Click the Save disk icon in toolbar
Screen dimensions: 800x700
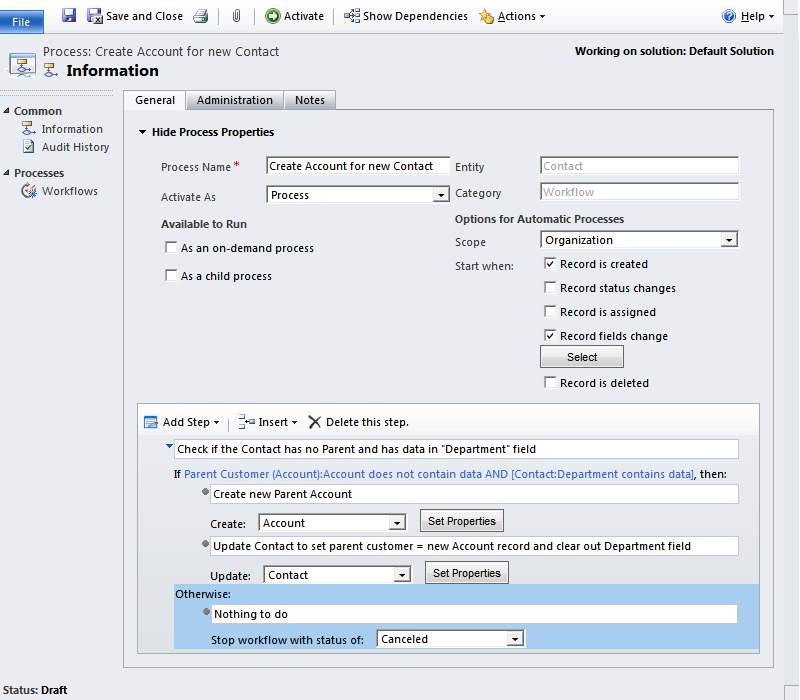click(x=69, y=16)
